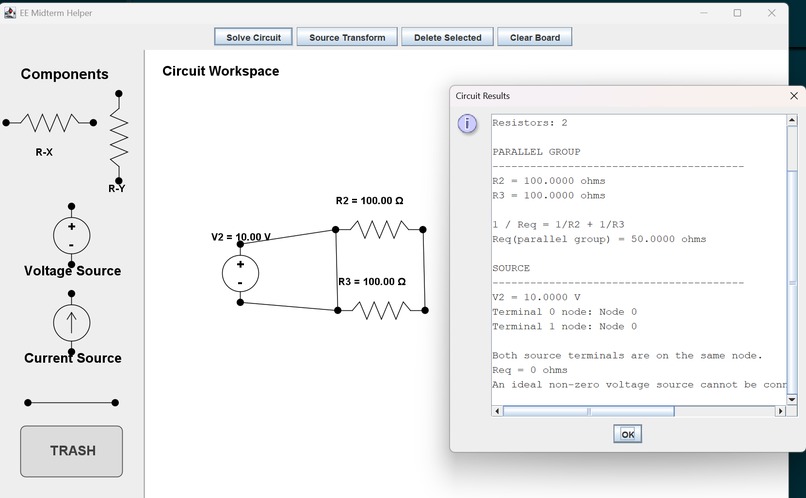
Task: Select the horizontal R-X resistor component
Action: 49,123
